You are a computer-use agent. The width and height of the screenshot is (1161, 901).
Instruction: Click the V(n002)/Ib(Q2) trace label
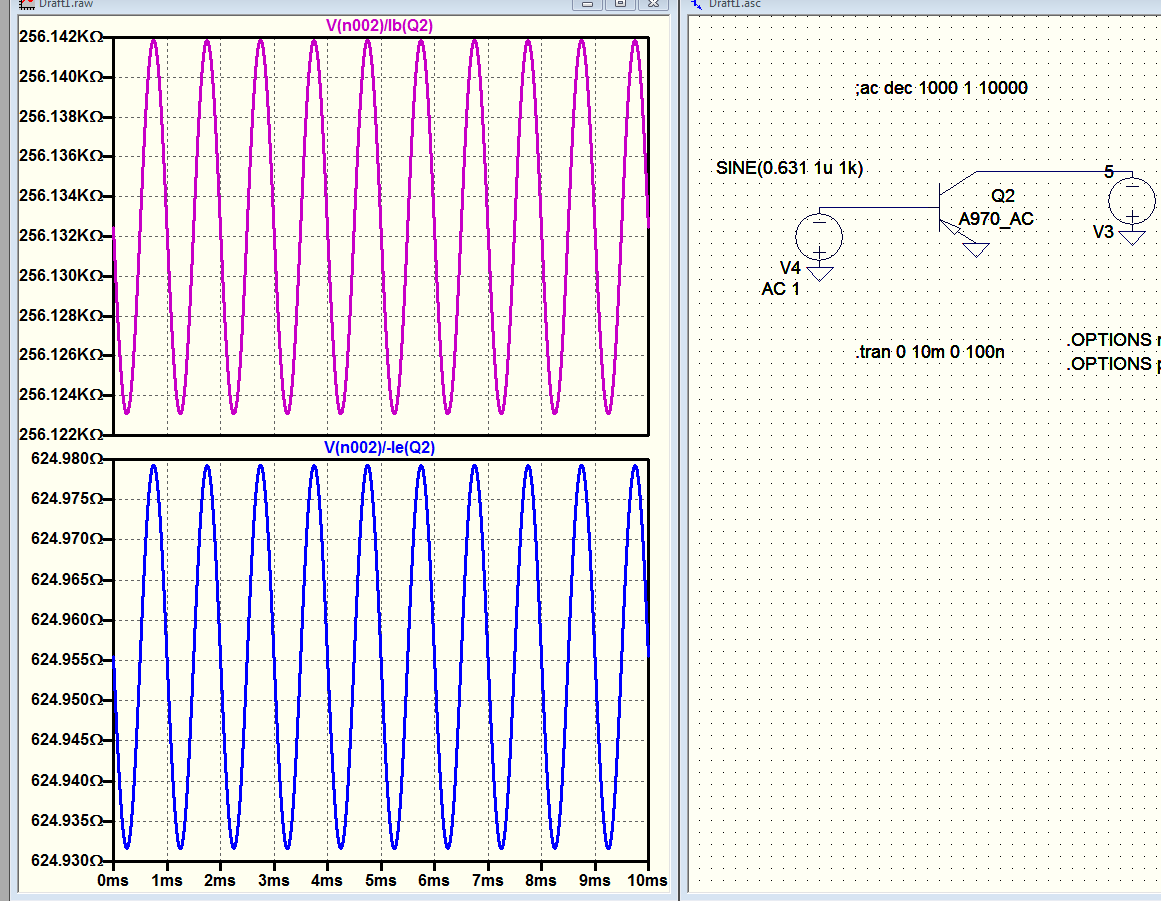point(379,26)
